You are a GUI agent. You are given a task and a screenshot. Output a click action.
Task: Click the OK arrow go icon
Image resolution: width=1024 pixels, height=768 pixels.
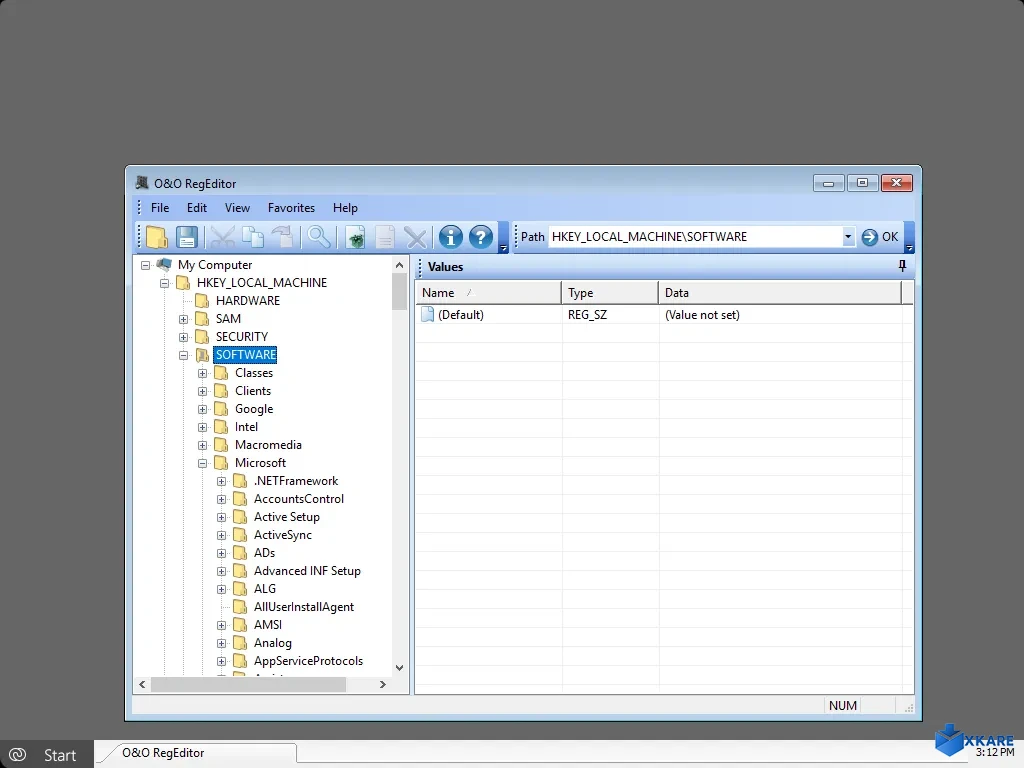pos(869,237)
